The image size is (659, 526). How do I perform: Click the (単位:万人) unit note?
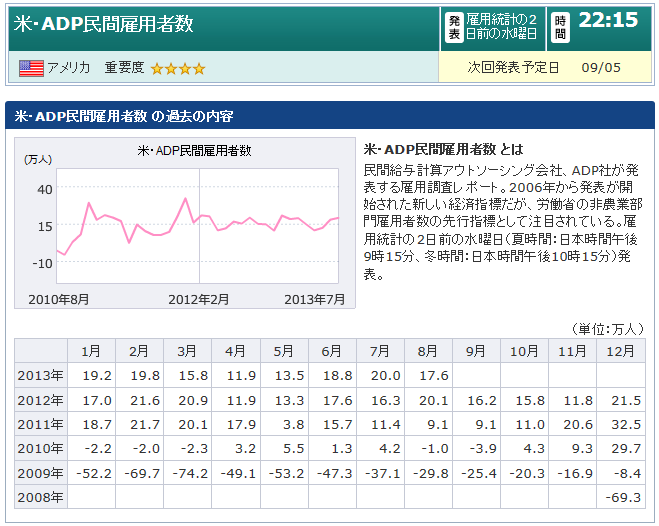coord(608,329)
